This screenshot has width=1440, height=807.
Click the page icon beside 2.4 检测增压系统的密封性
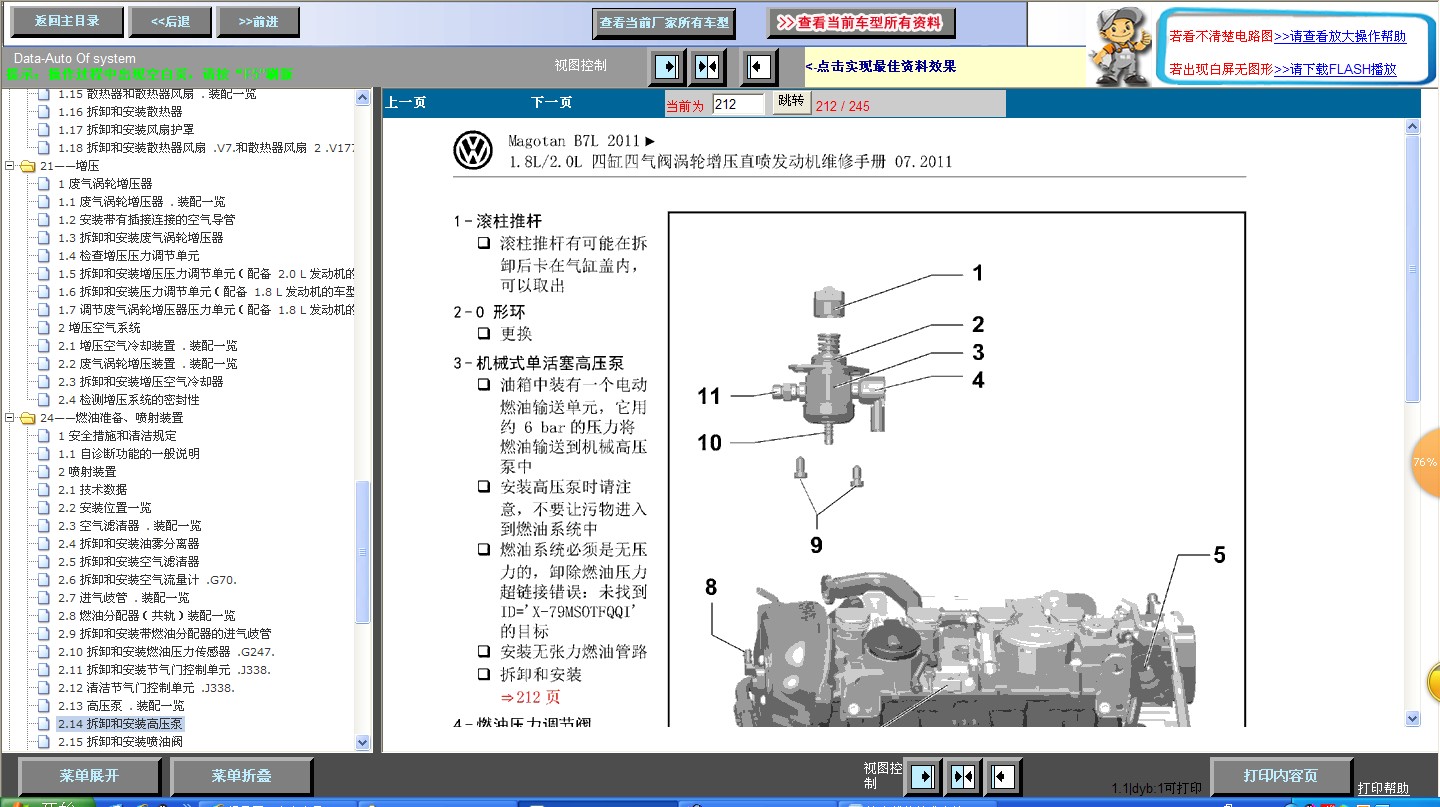[x=43, y=400]
